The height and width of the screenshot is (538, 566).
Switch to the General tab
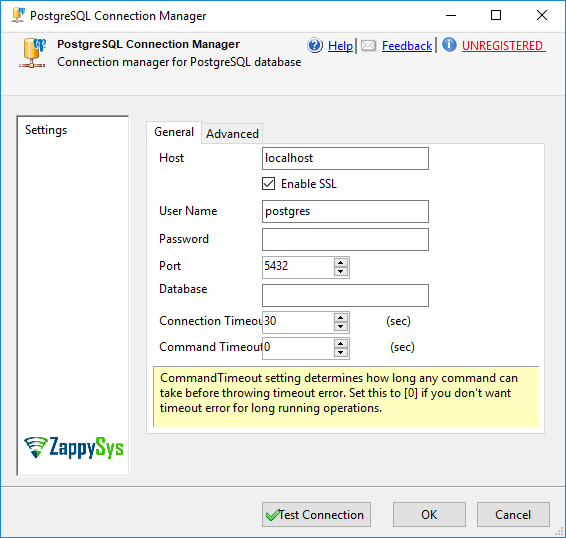point(174,132)
